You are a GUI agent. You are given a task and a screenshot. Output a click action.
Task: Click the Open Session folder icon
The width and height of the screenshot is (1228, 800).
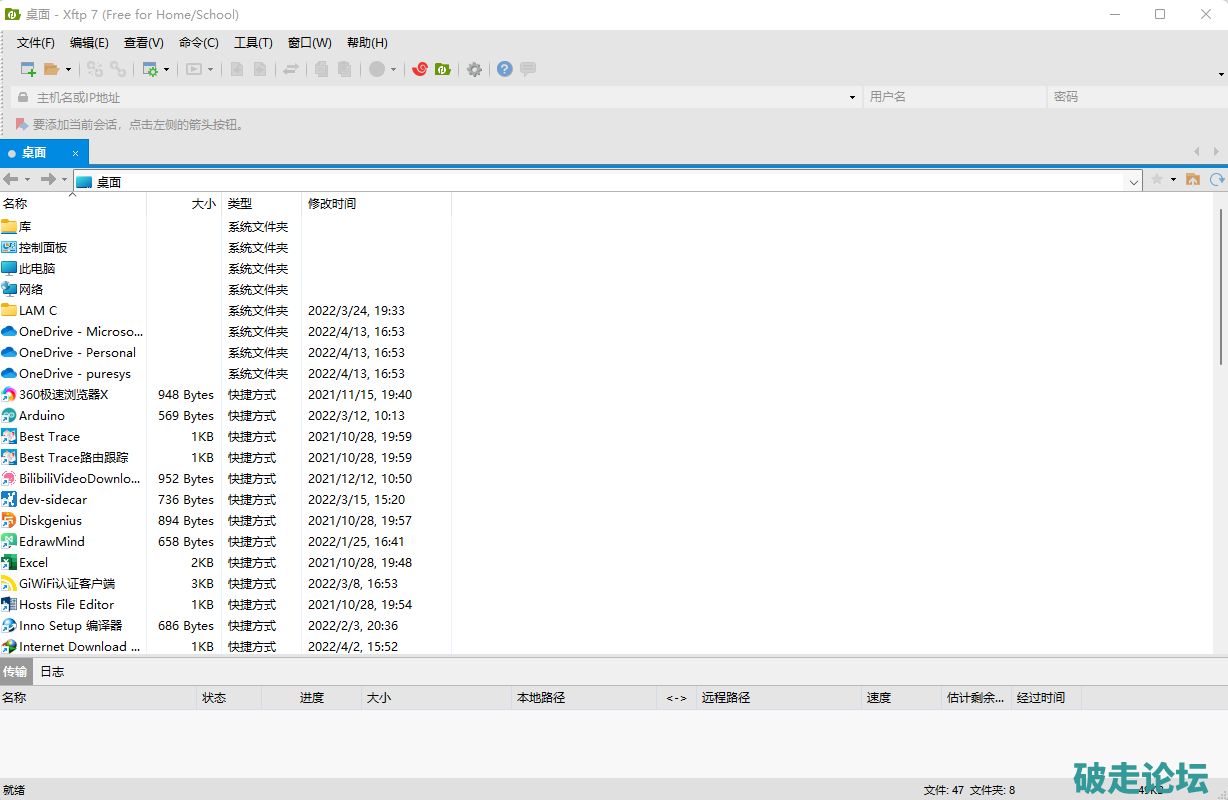(51, 69)
